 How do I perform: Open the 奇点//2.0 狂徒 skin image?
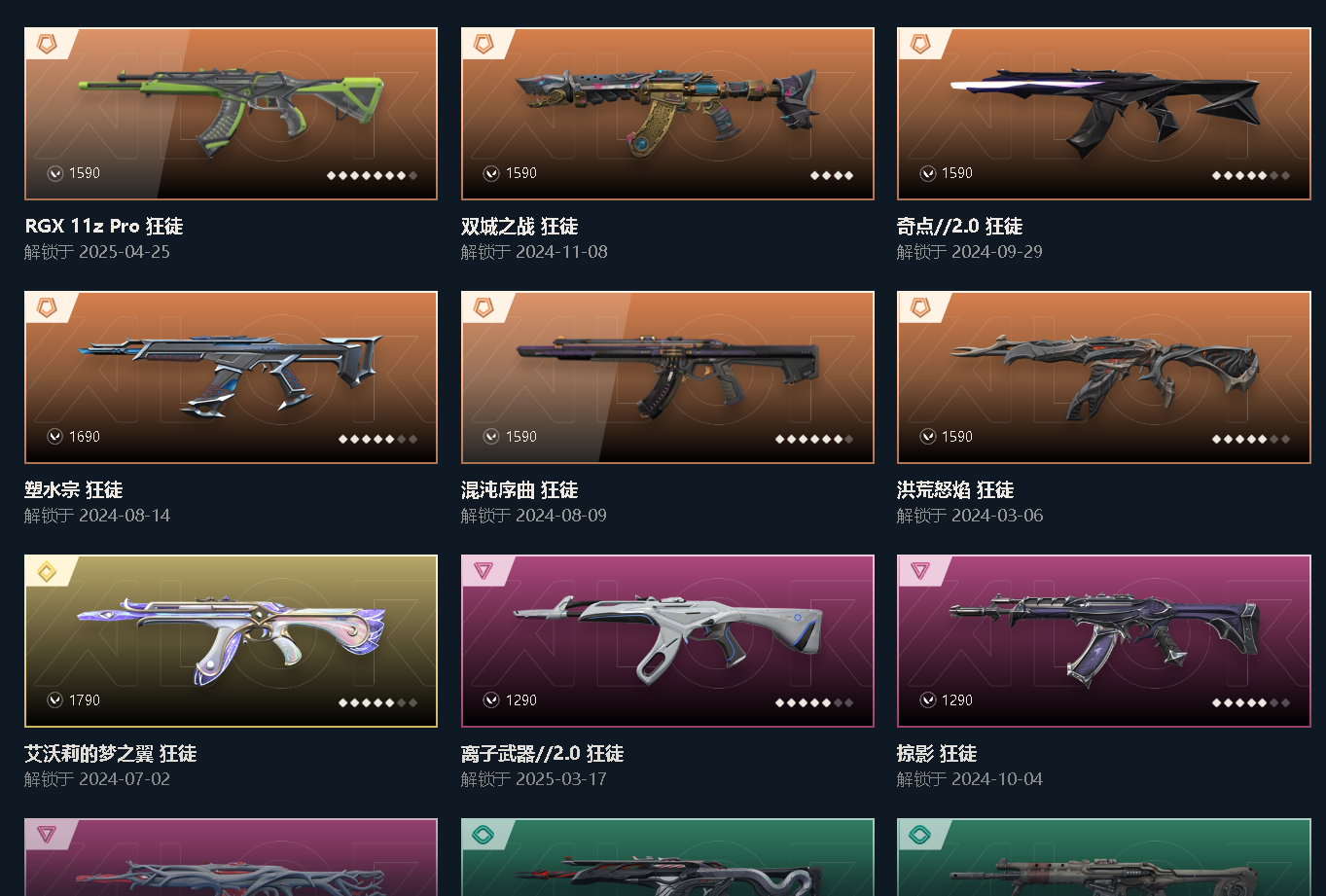pyautogui.click(x=1103, y=114)
